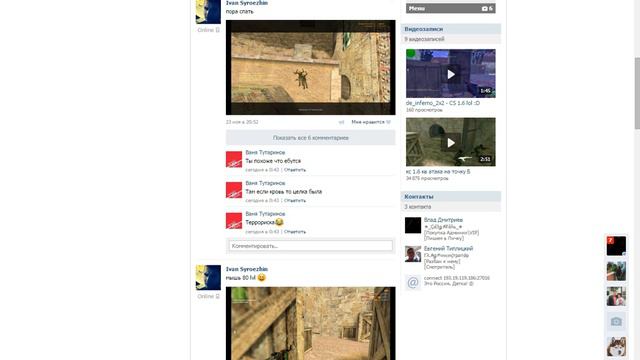Click the 3 контакта count text

pos(418,207)
